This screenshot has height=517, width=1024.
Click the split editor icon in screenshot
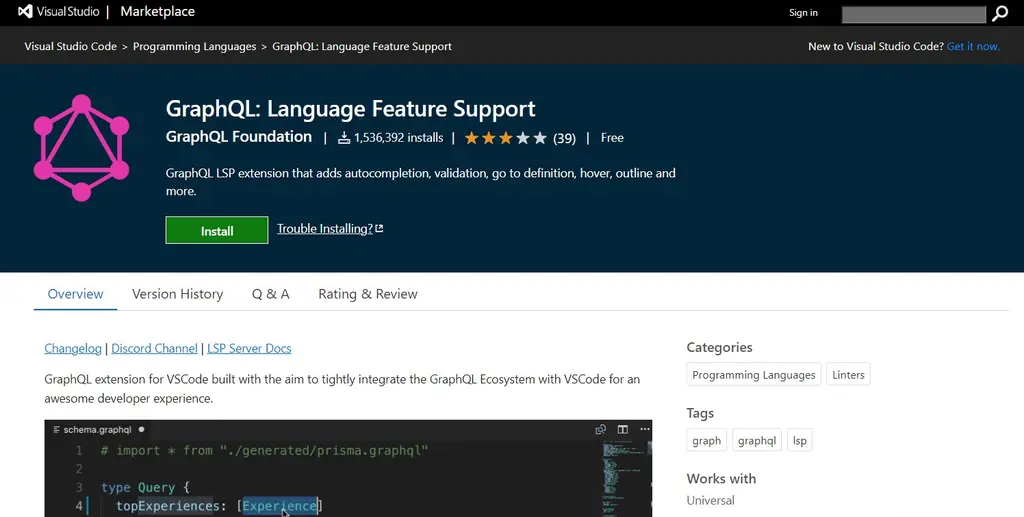click(x=622, y=429)
